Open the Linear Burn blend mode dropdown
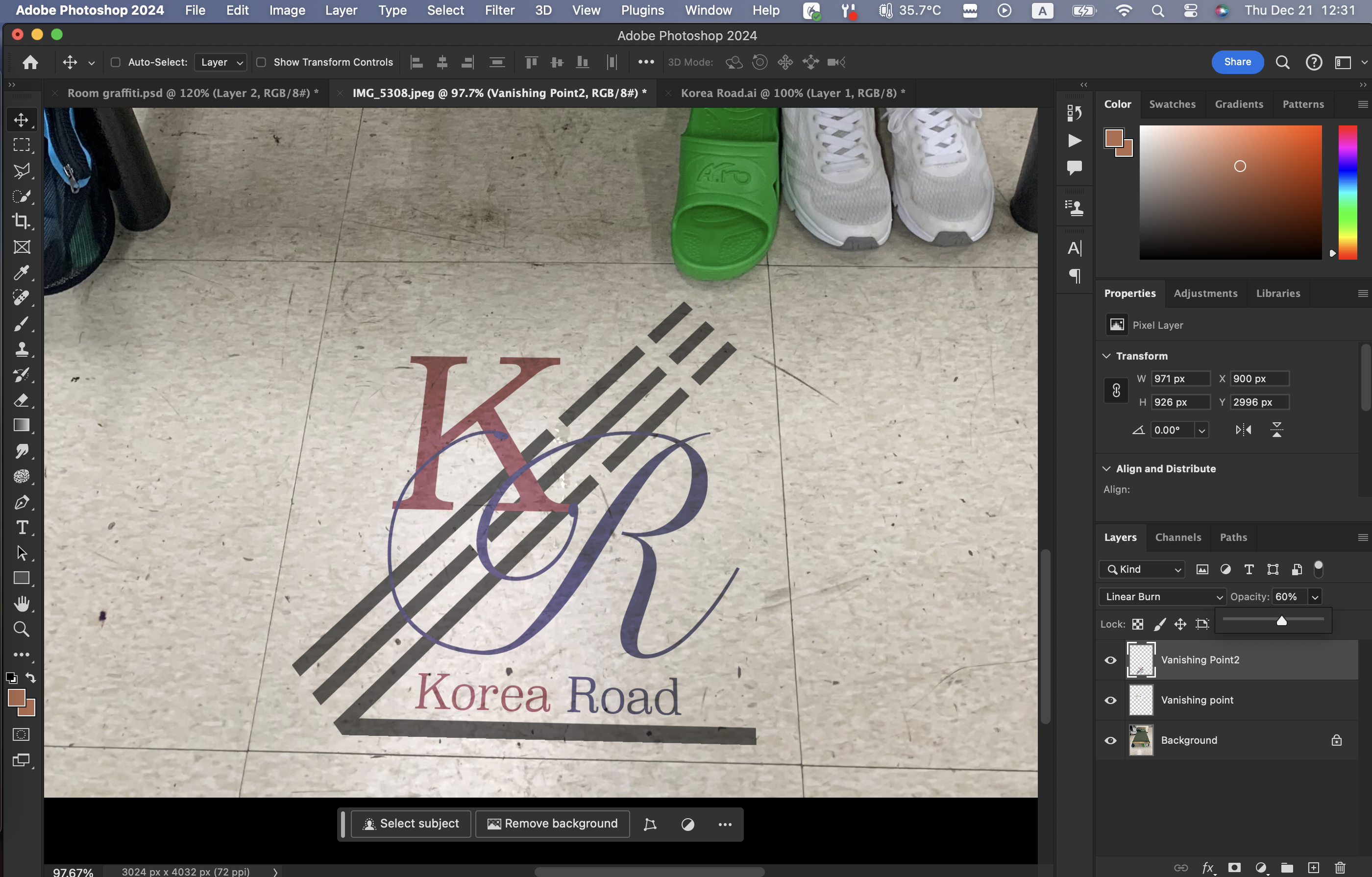The height and width of the screenshot is (877, 1372). (x=1162, y=597)
